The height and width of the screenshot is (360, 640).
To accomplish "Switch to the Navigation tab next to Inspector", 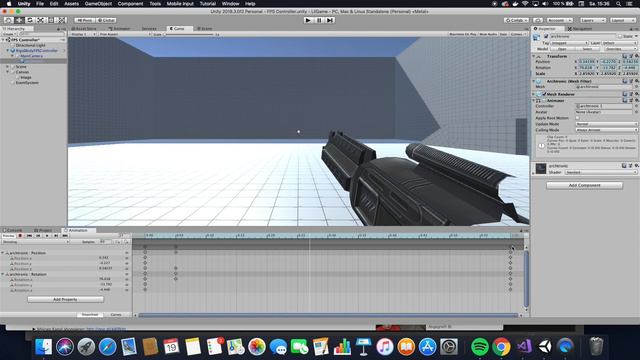I will click(x=580, y=29).
